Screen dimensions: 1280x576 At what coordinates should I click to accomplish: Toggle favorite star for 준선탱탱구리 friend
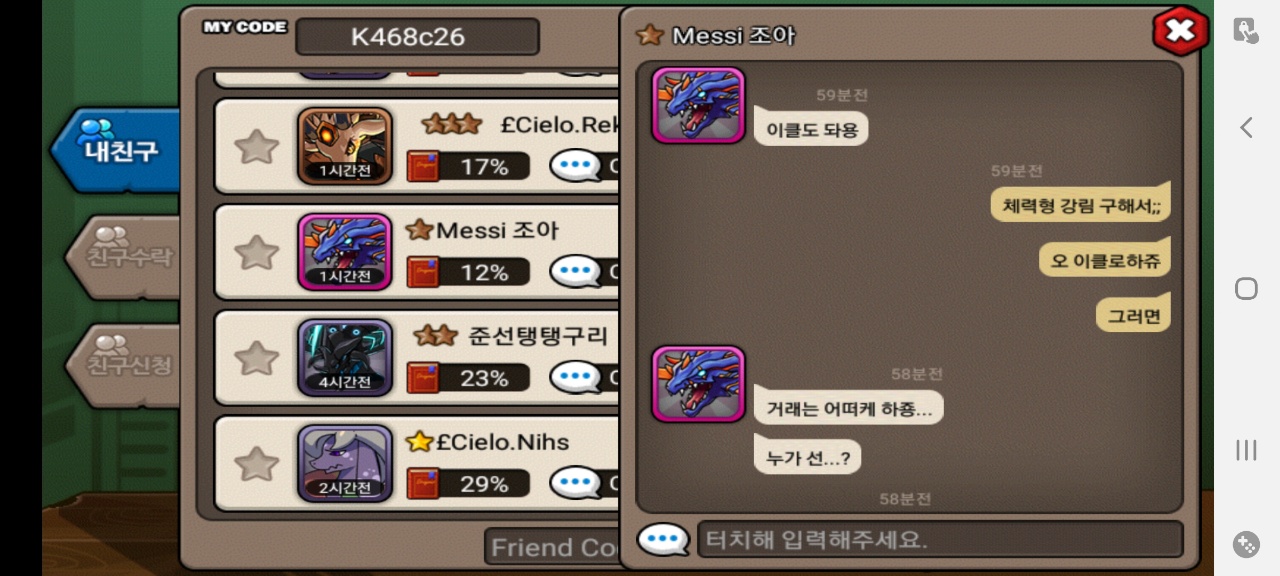pos(257,358)
